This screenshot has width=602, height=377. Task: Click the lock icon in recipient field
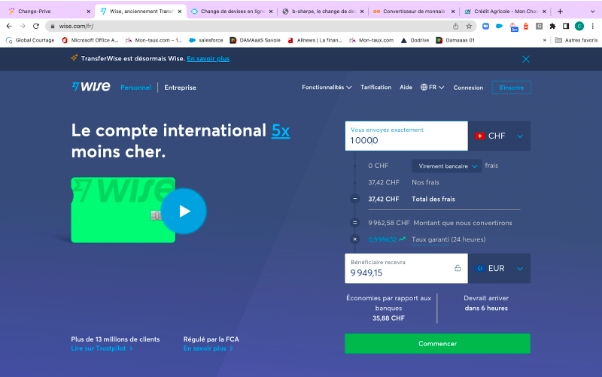(458, 268)
